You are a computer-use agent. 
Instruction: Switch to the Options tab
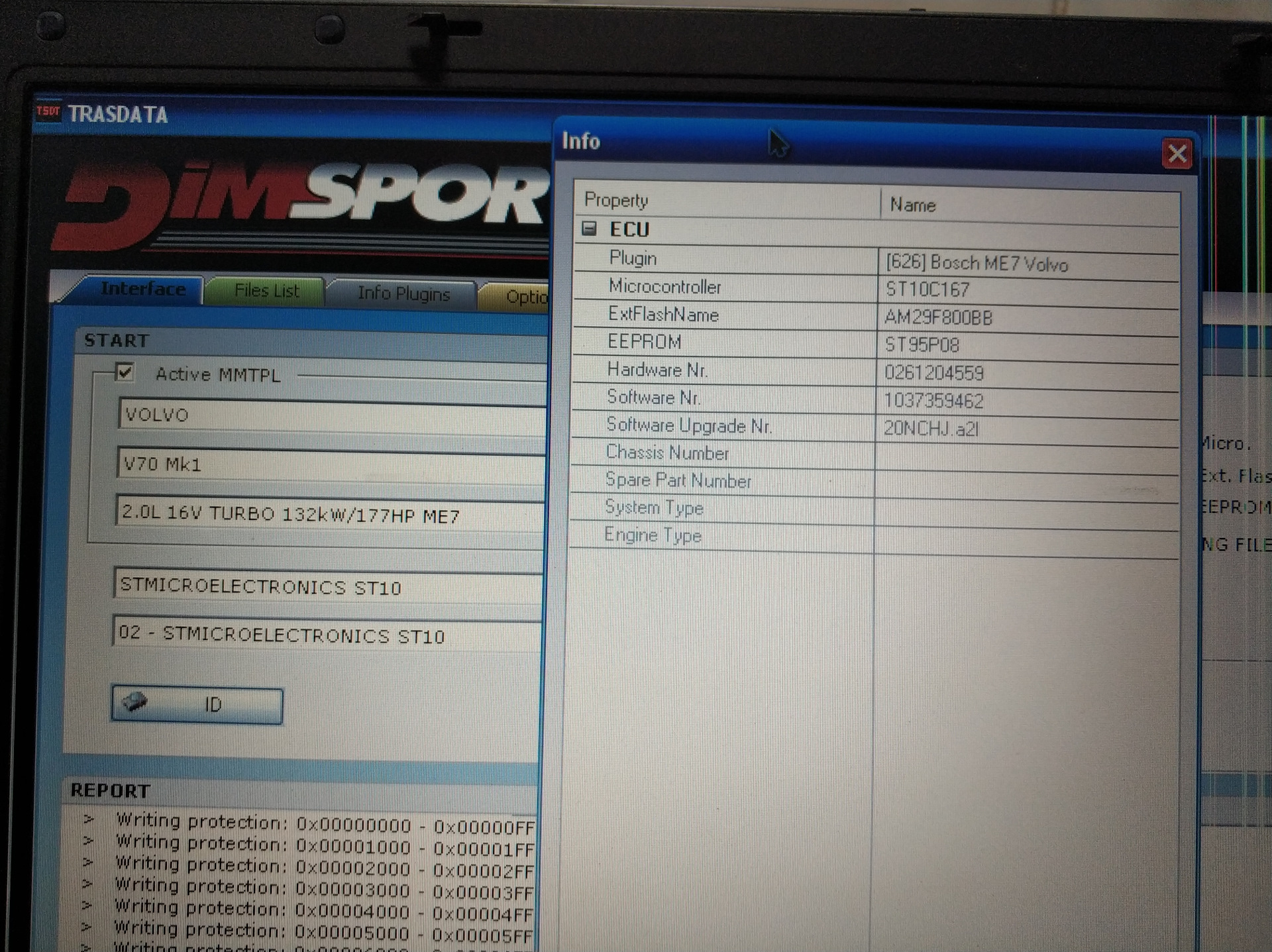click(523, 296)
